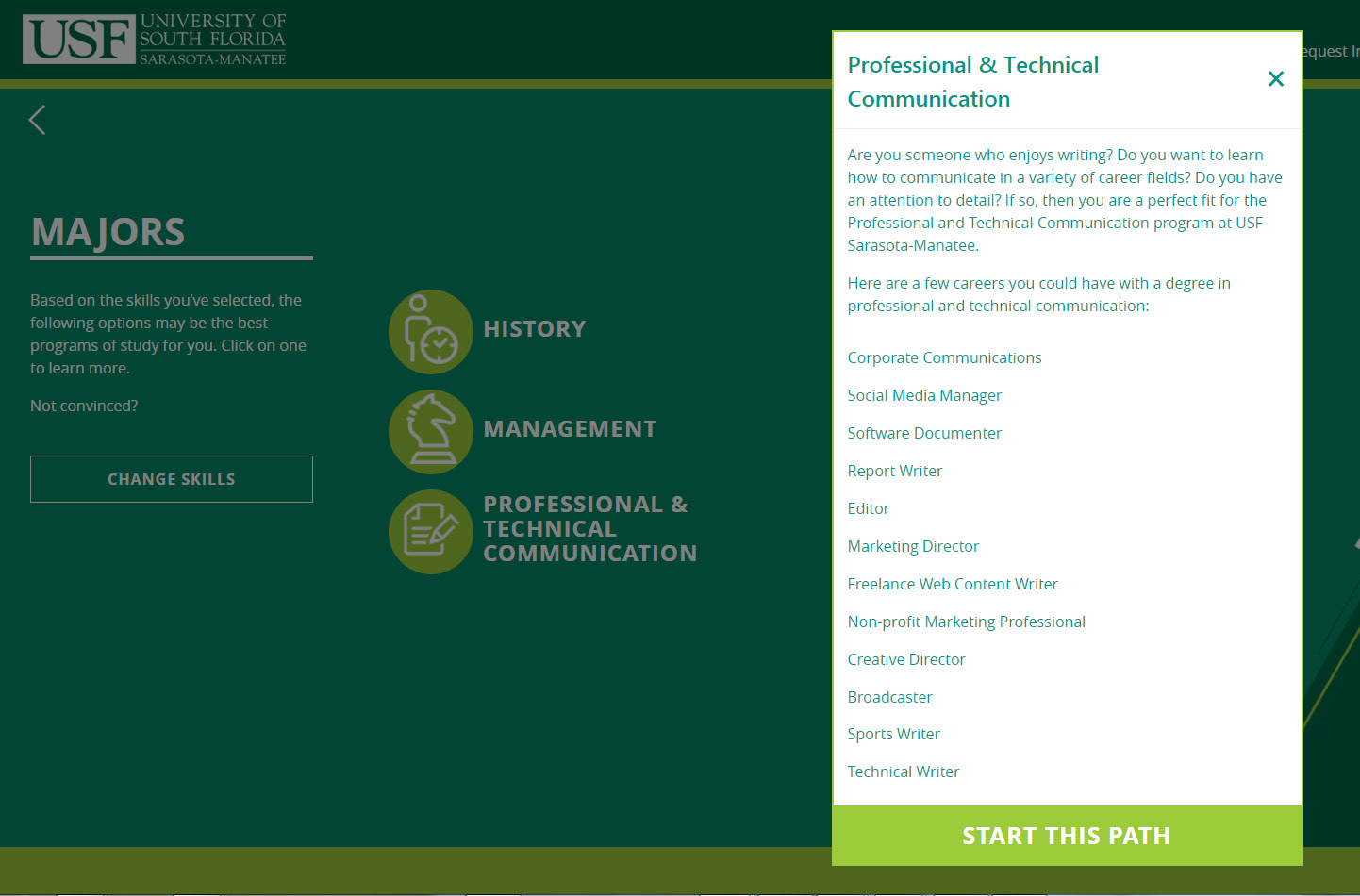Click the Not convinced? text
This screenshot has height=896, width=1360.
click(x=84, y=406)
